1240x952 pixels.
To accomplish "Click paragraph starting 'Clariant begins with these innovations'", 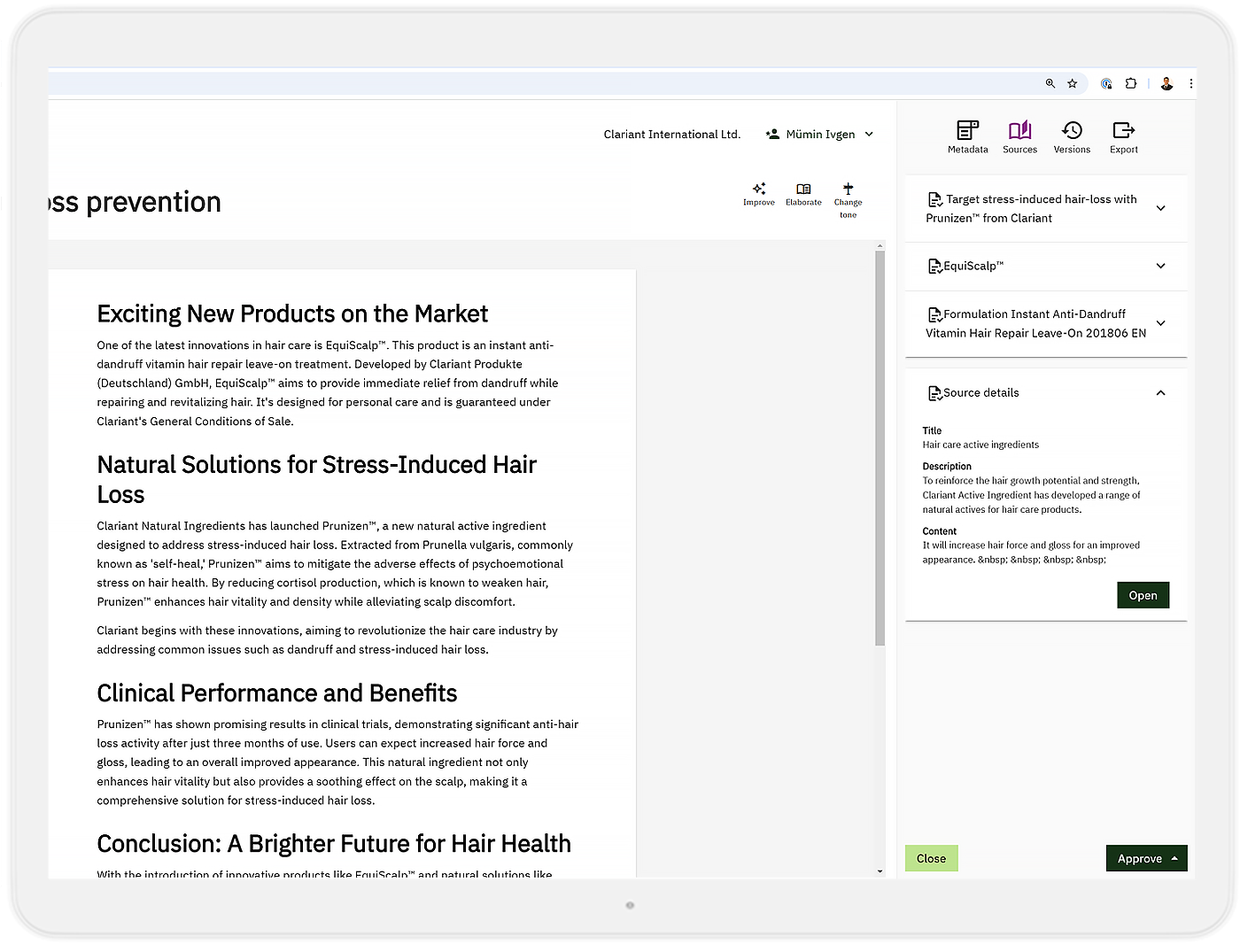I will click(x=327, y=639).
